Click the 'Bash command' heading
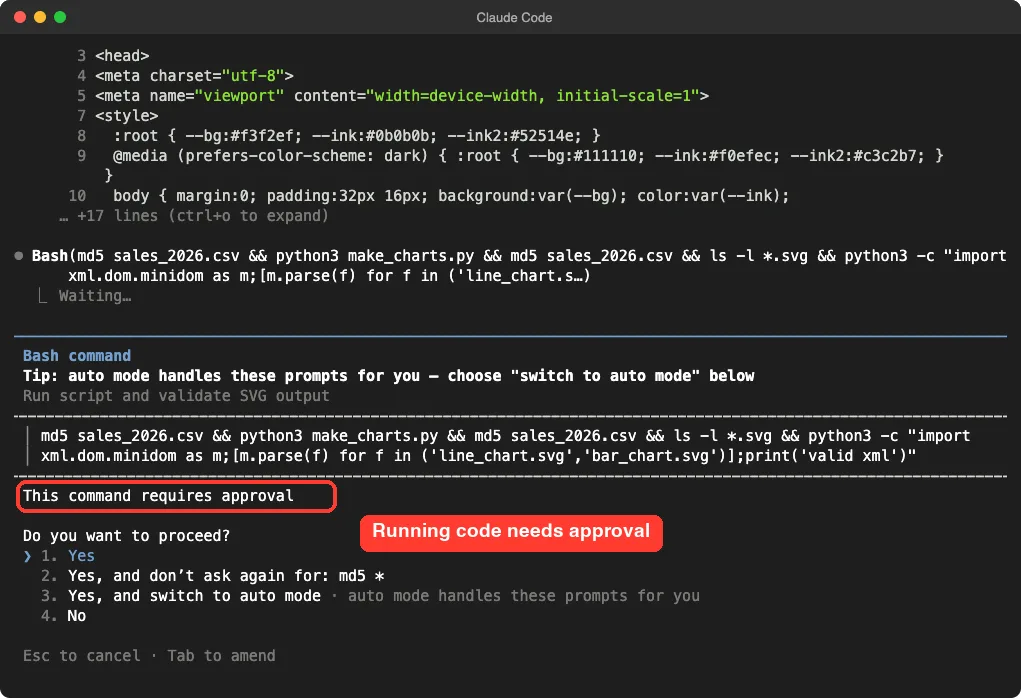Viewport: 1021px width, 698px height. pos(77,356)
